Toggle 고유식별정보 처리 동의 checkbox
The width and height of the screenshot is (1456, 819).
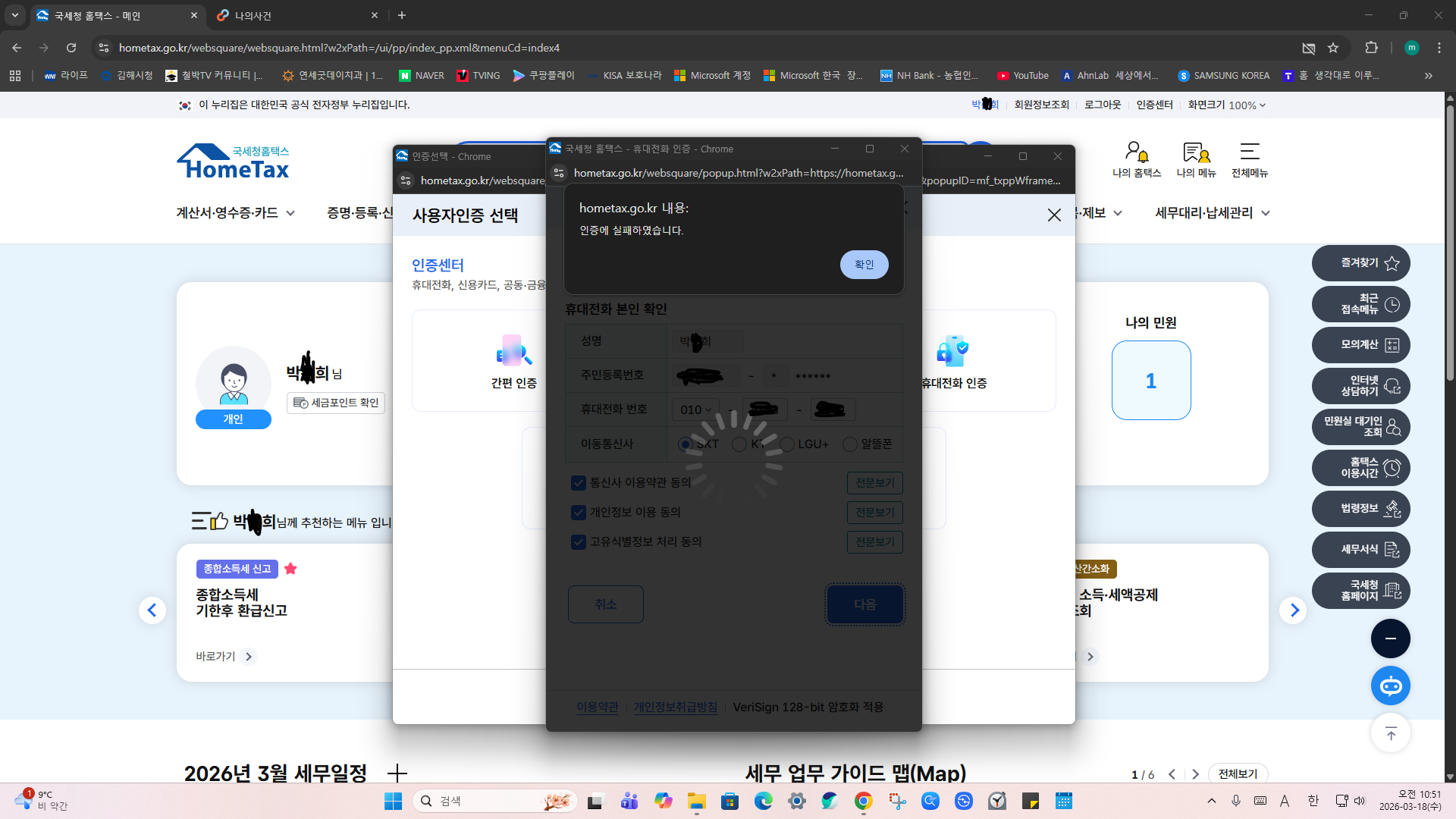coord(579,542)
